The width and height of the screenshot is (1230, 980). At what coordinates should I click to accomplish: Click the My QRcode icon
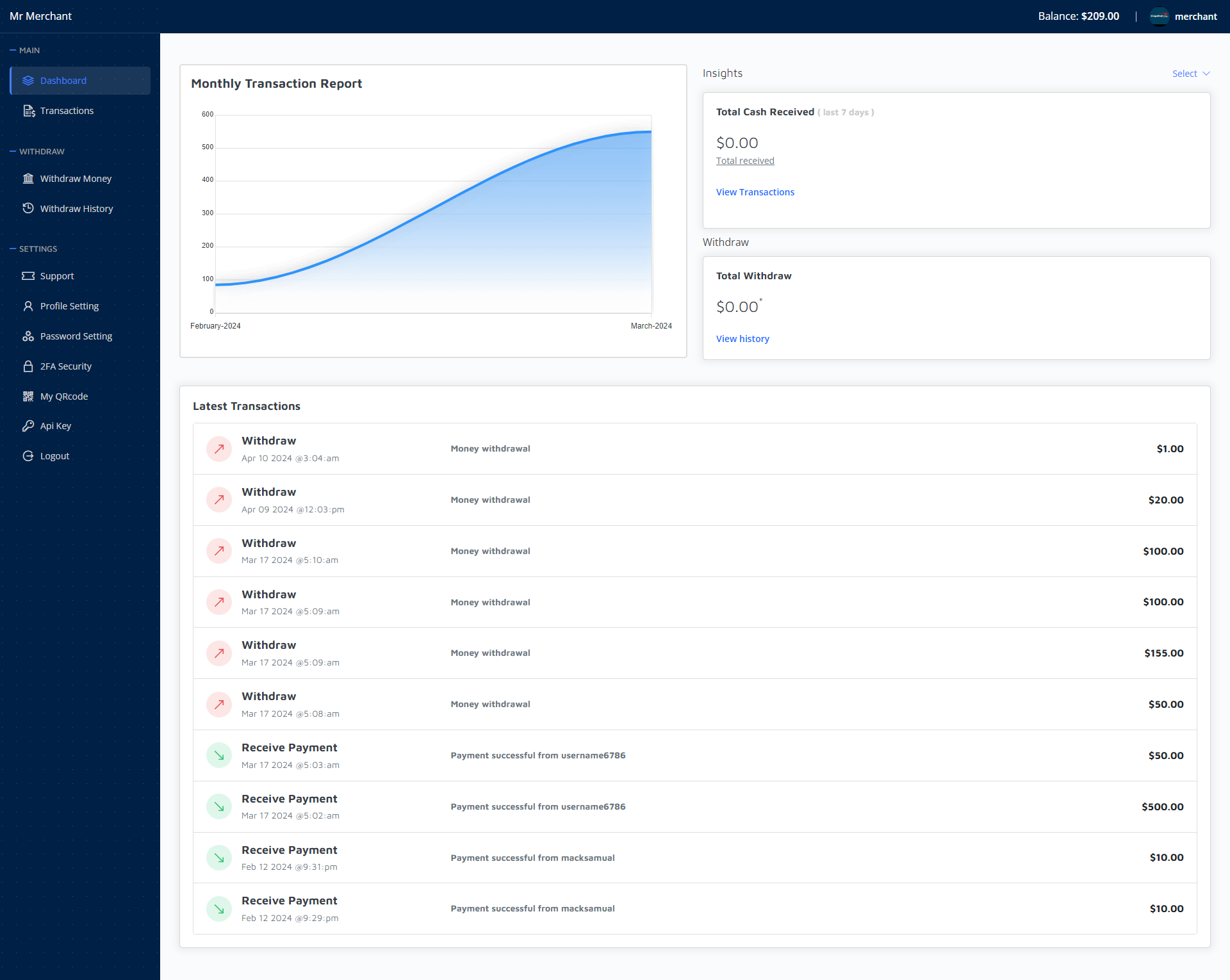click(x=28, y=396)
